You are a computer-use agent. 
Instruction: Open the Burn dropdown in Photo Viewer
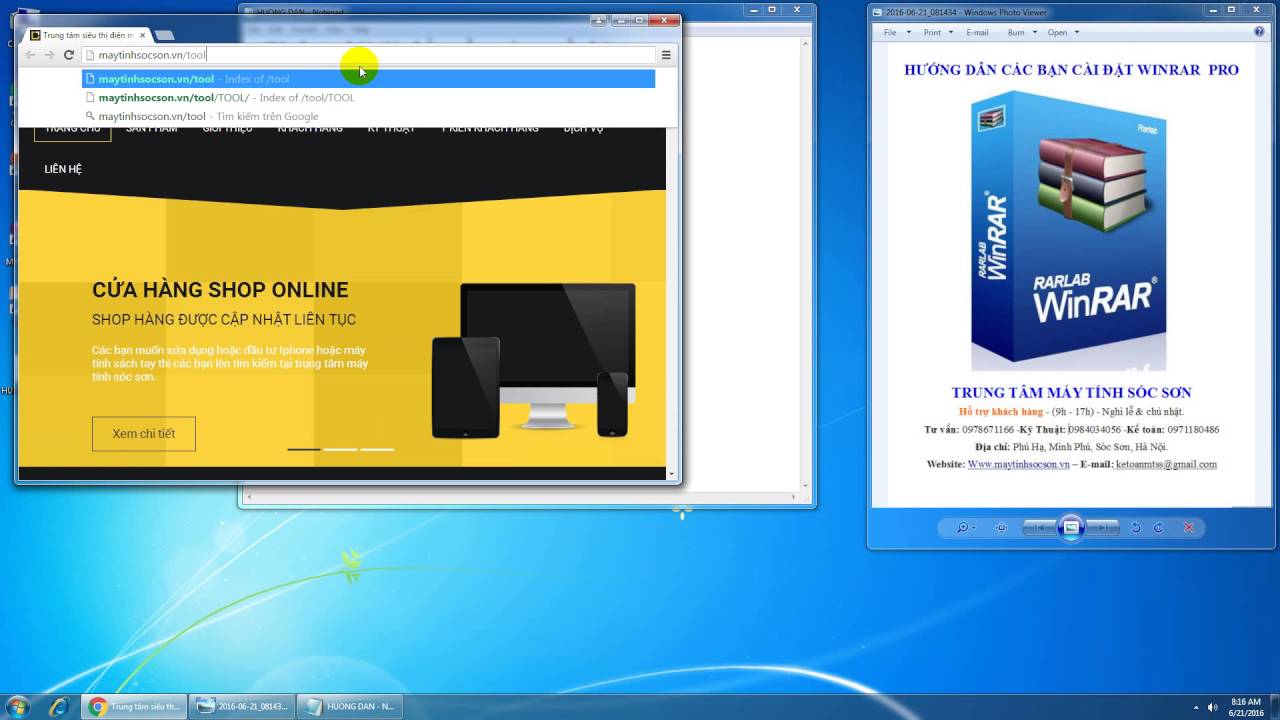[1020, 32]
